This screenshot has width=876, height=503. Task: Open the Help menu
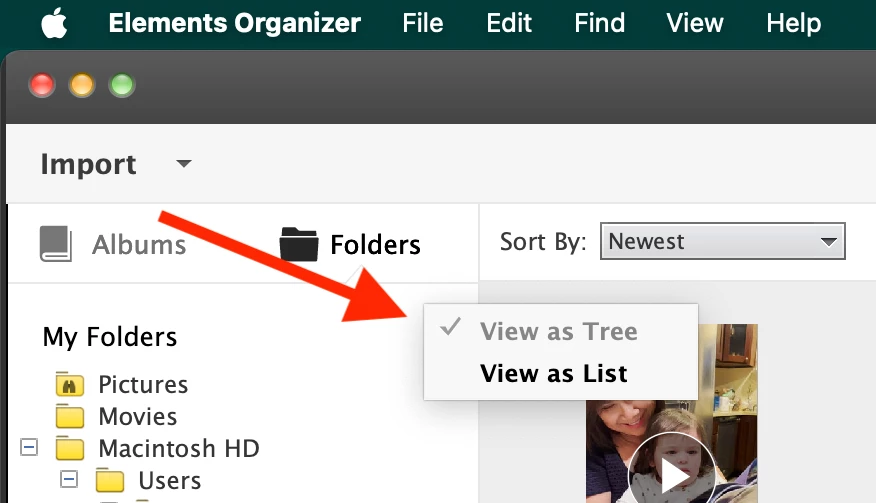pyautogui.click(x=794, y=24)
